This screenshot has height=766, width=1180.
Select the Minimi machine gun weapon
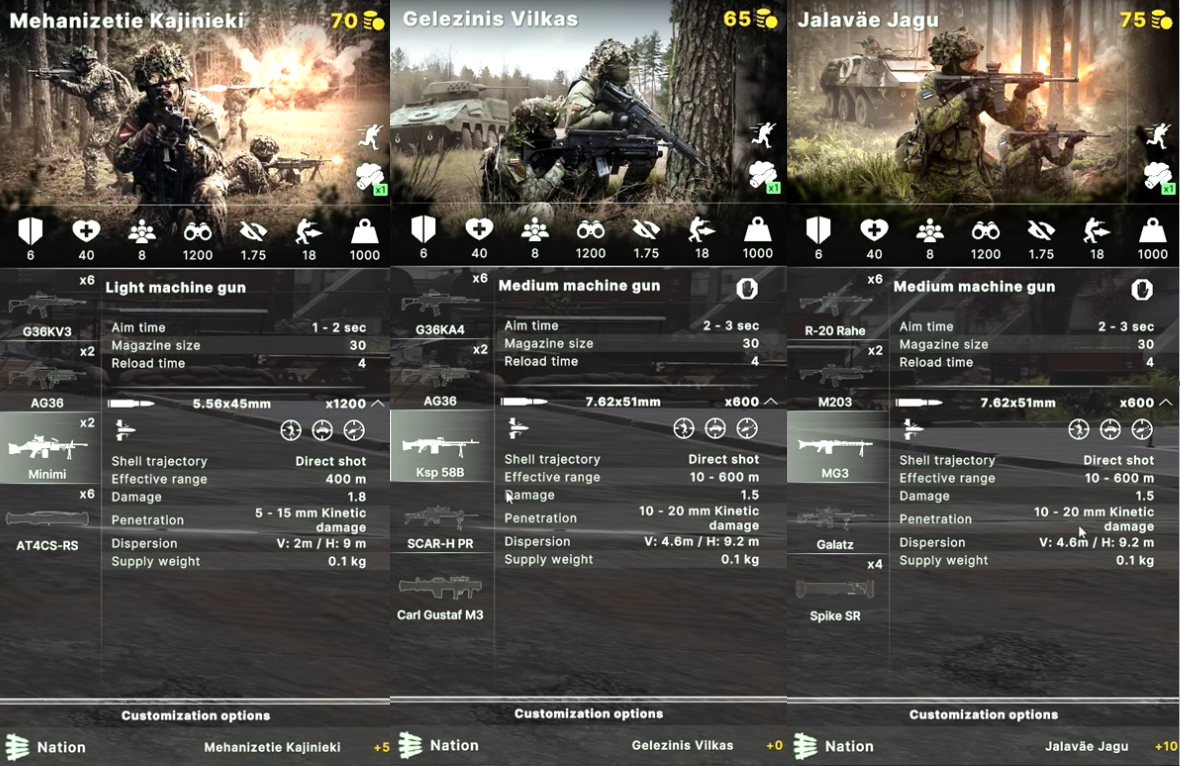tap(50, 448)
